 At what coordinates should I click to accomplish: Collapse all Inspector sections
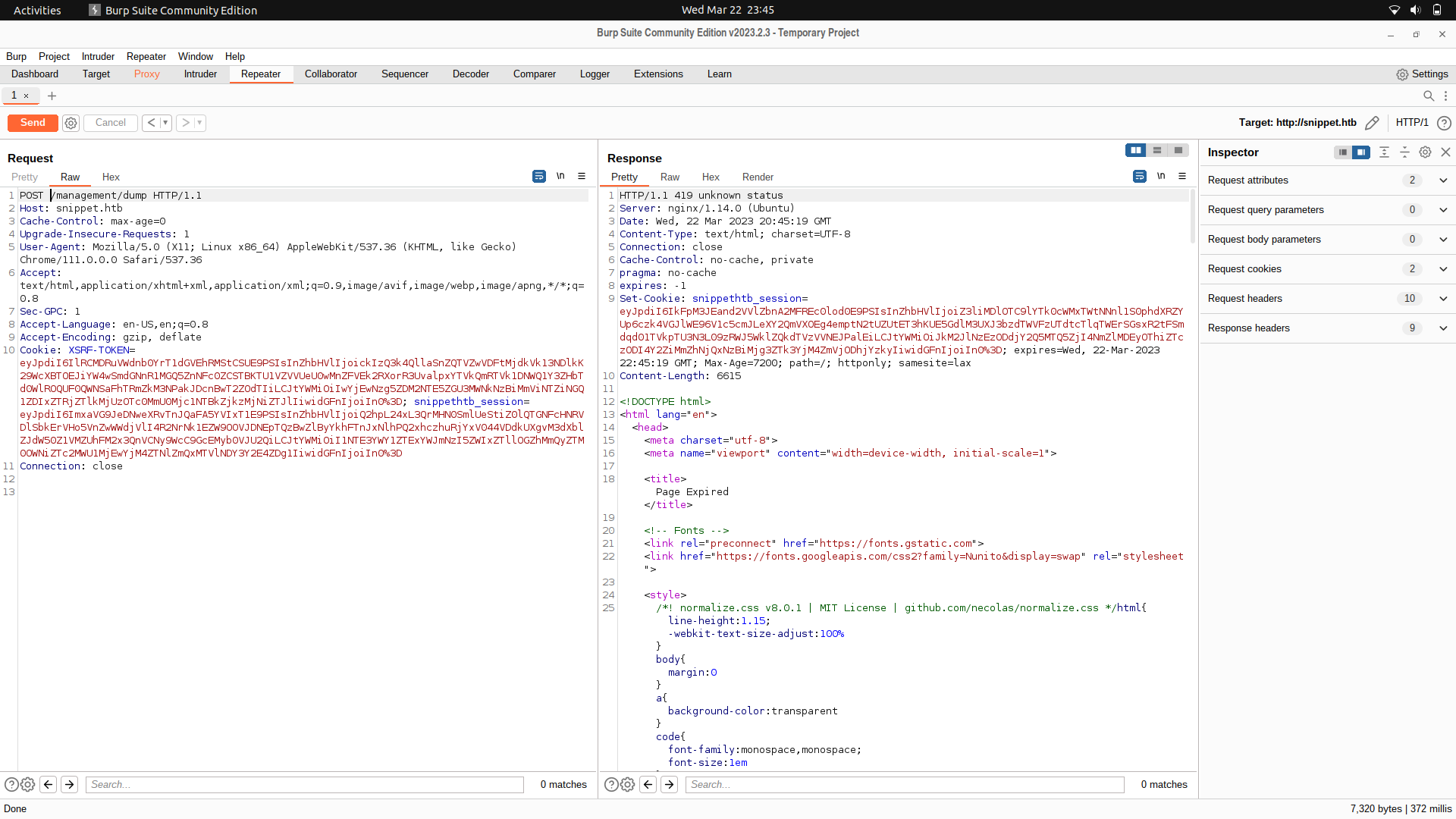coord(1404,152)
